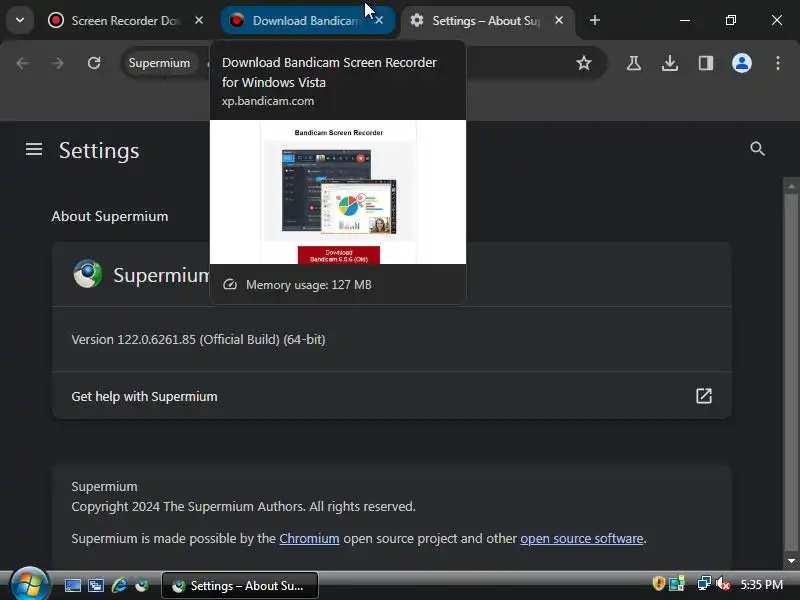The height and width of the screenshot is (600, 800).
Task: Search settings with the magnifier icon
Action: 758,149
